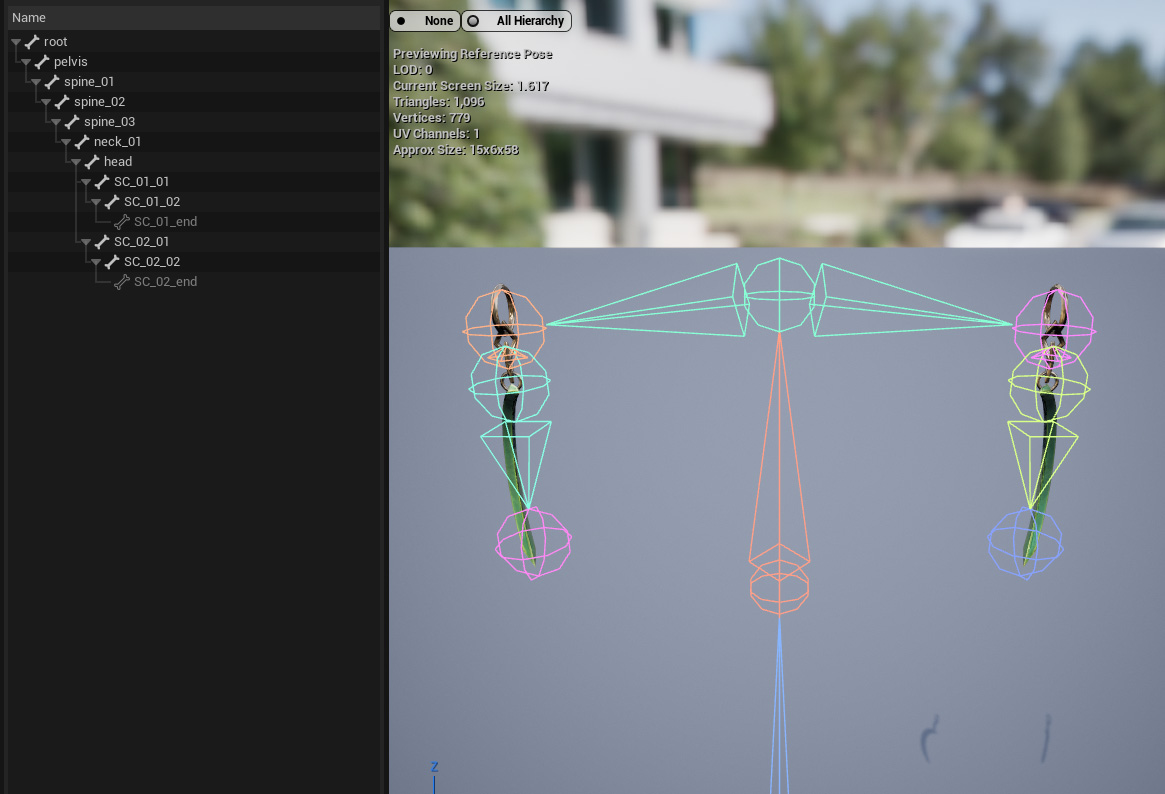This screenshot has height=794, width=1165.
Task: Collapse the neck_01 tree node
Action: tap(66, 143)
